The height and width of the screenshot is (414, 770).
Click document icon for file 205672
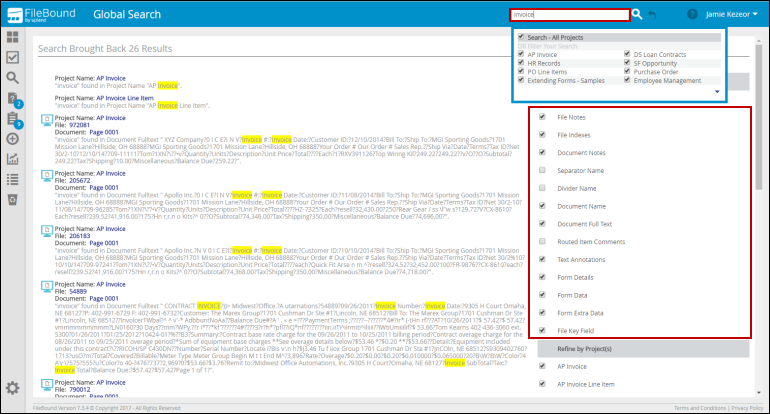(x=47, y=175)
